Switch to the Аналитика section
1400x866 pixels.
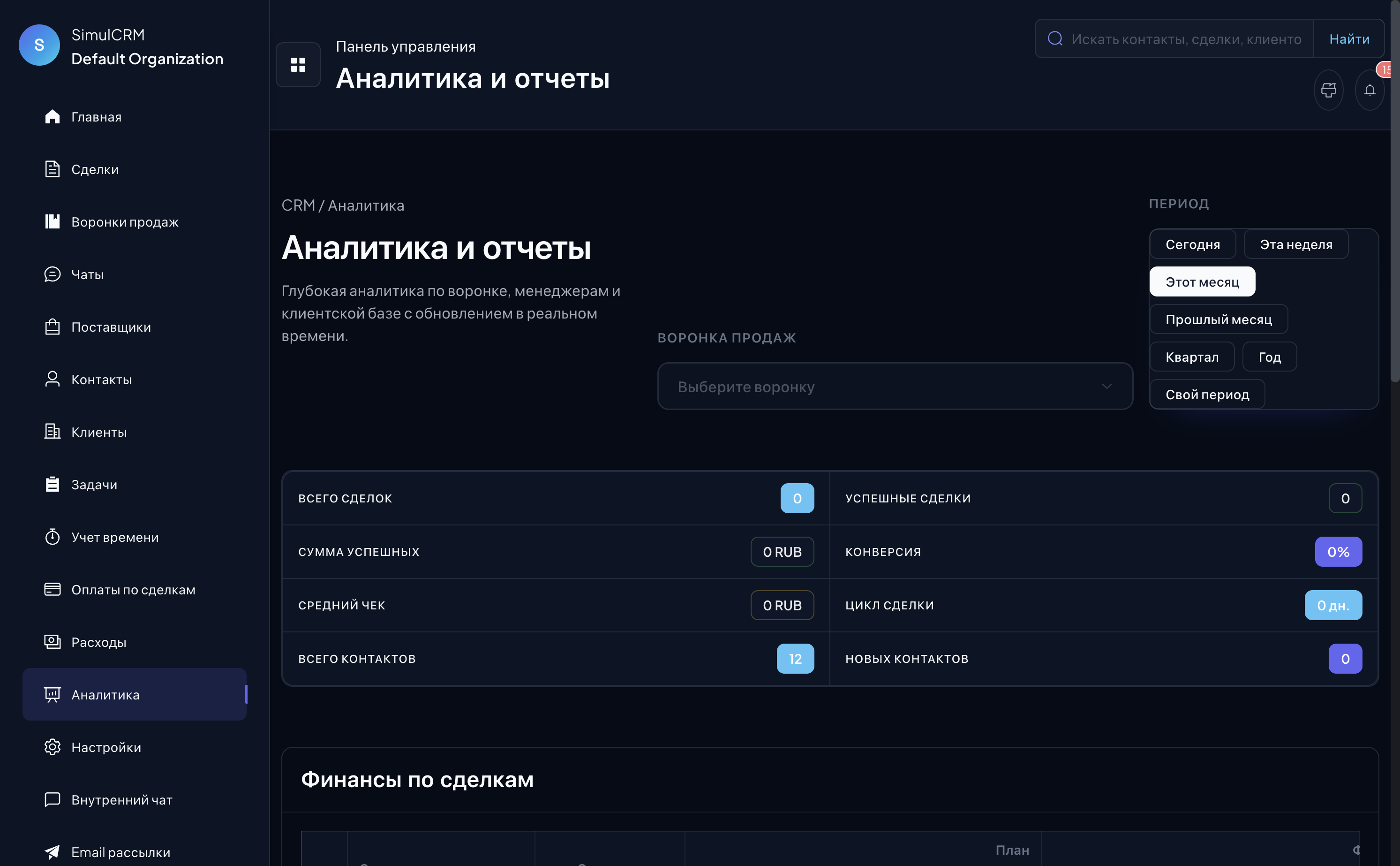(105, 694)
